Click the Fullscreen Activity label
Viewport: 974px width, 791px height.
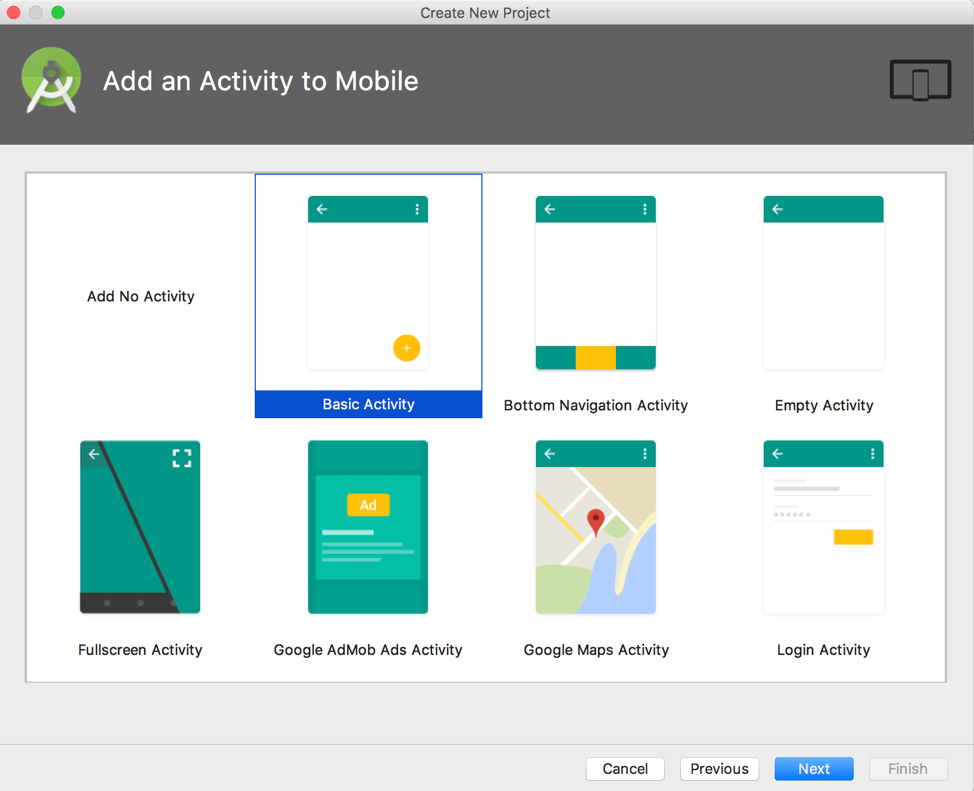pyautogui.click(x=140, y=649)
